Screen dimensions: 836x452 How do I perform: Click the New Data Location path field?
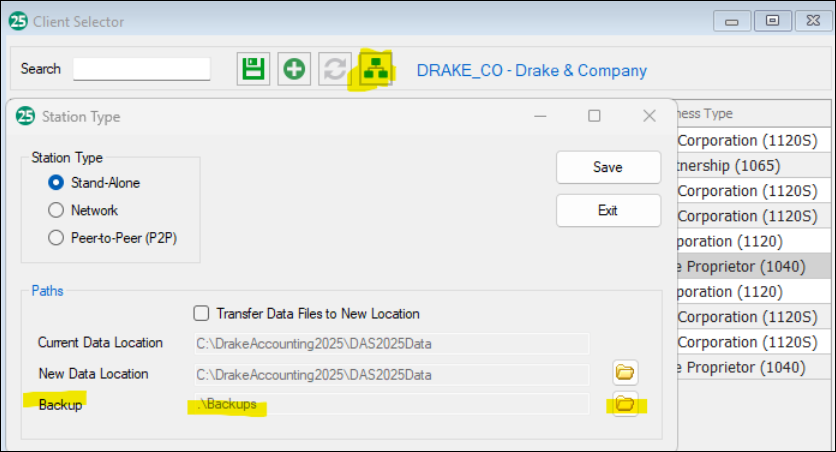point(392,375)
